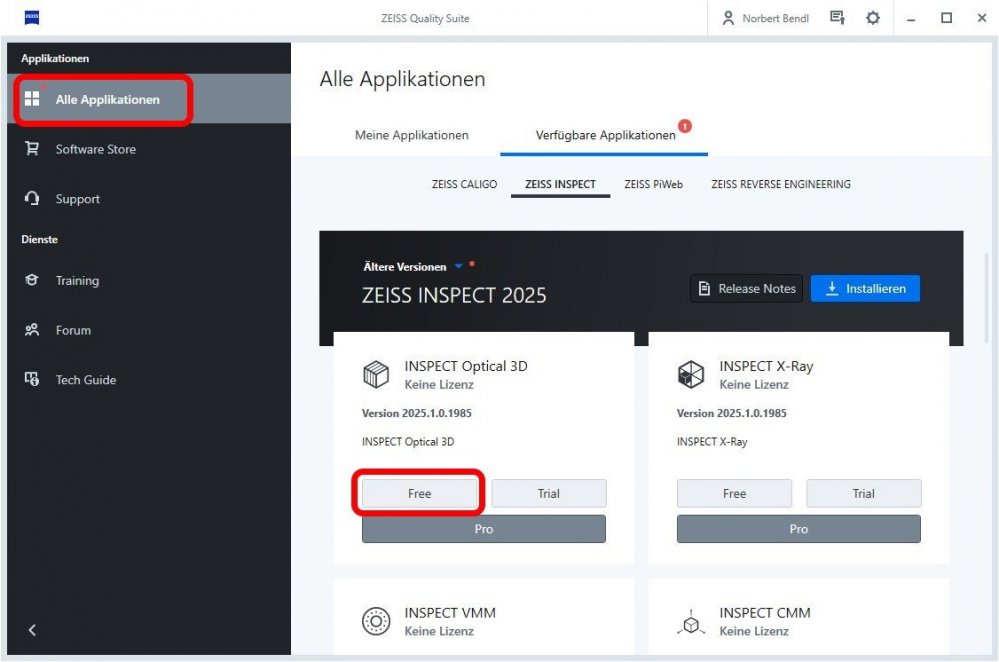Choose Pro for INSPECT X-Ray
The height and width of the screenshot is (662, 999).
(798, 529)
